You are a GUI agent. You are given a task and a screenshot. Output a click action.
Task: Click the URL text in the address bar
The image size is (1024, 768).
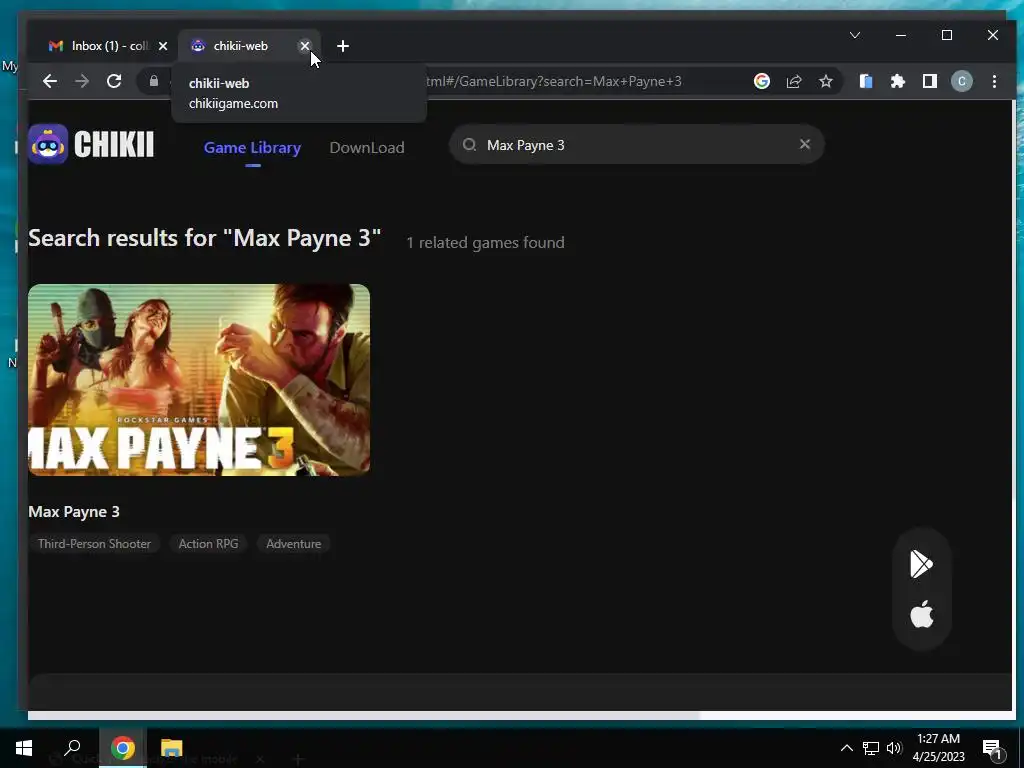tap(554, 82)
